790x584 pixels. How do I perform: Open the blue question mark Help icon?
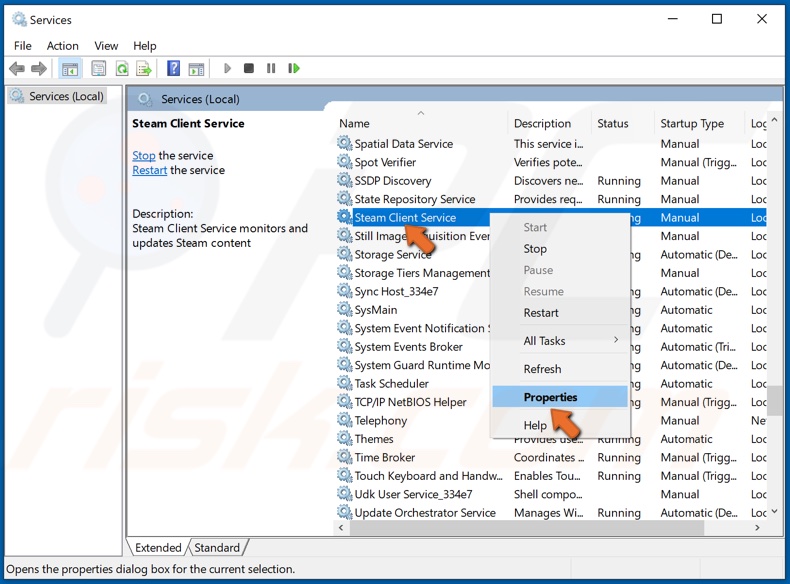click(173, 69)
